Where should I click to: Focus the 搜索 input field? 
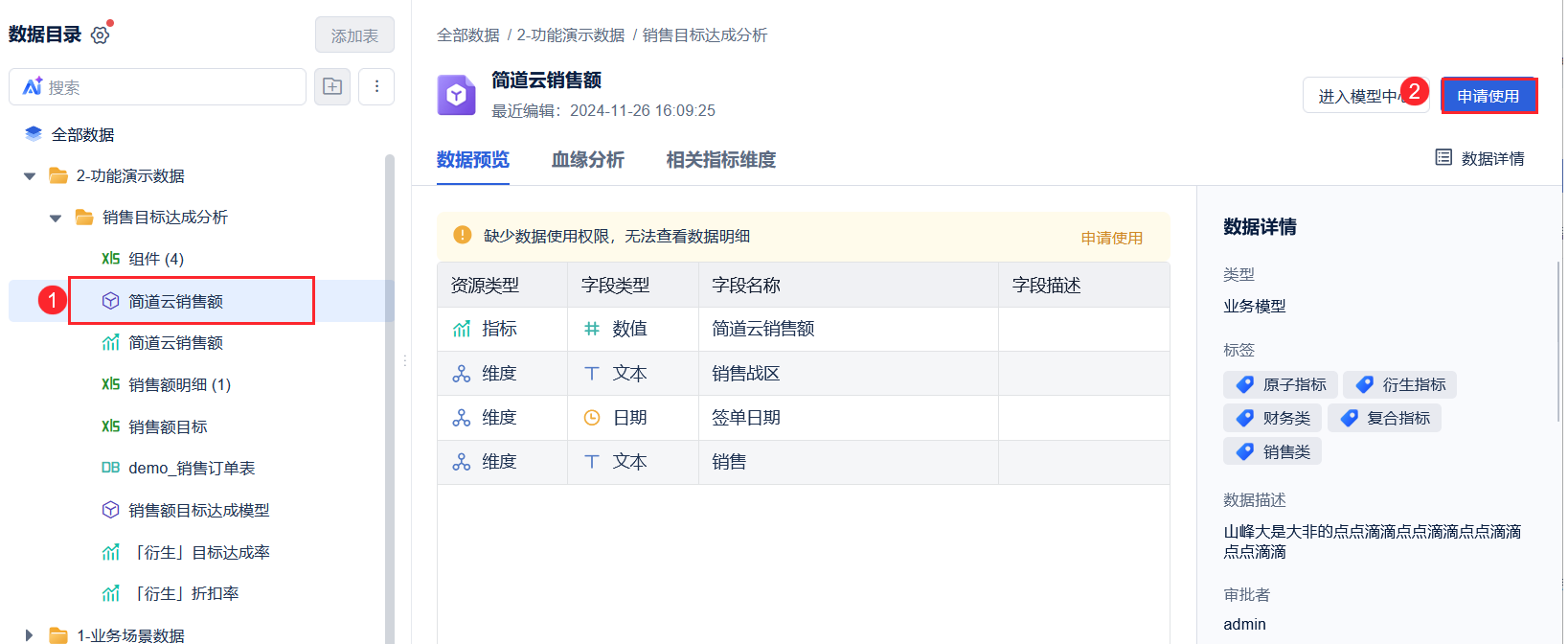click(x=172, y=87)
